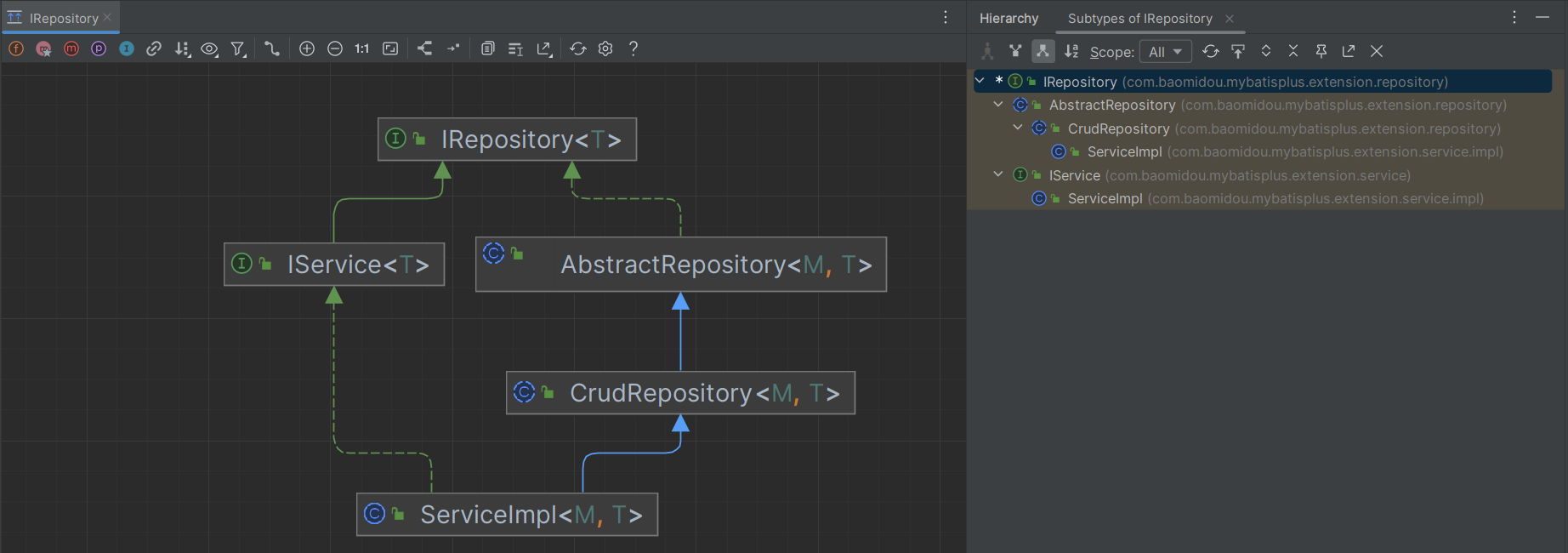Click the edge creation mode icon

(271, 48)
